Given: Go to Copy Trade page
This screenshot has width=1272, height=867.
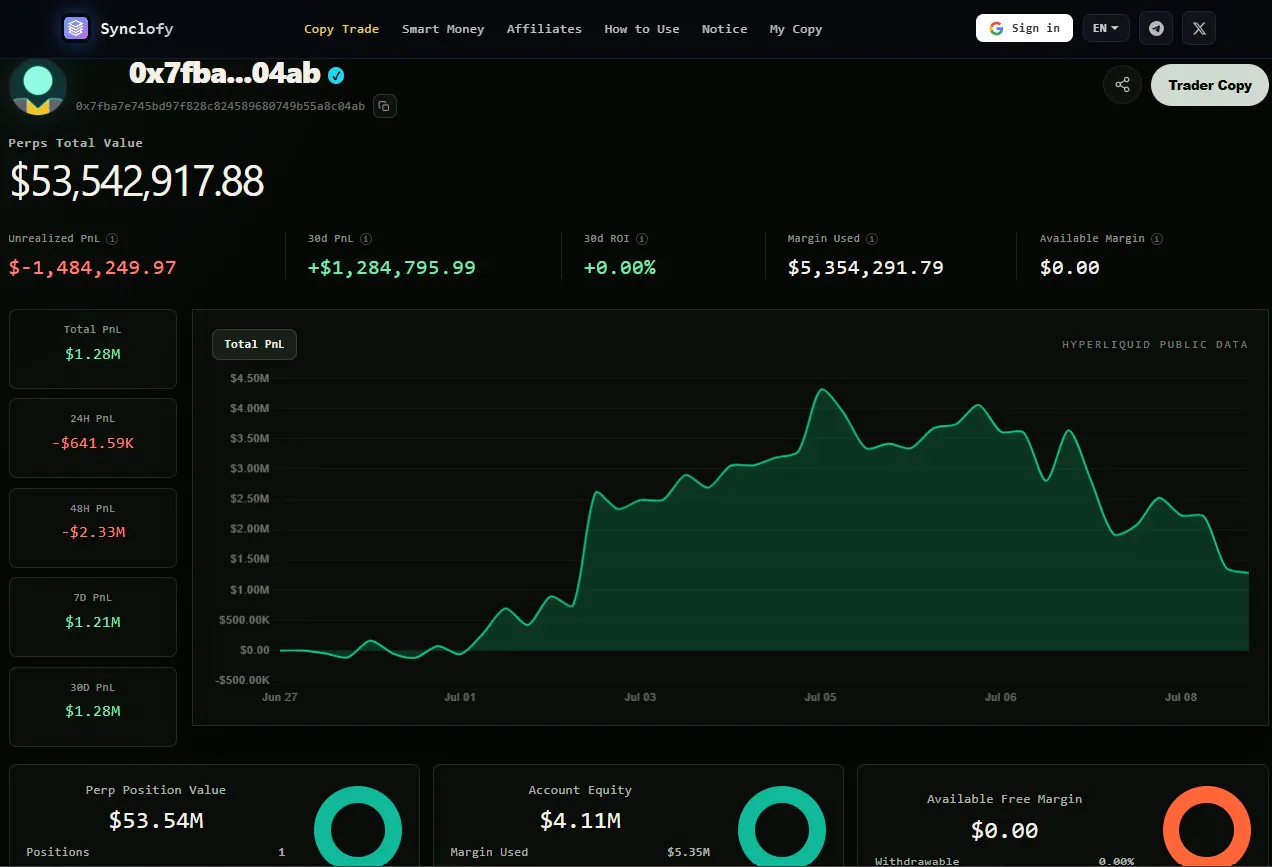Looking at the screenshot, I should (341, 29).
